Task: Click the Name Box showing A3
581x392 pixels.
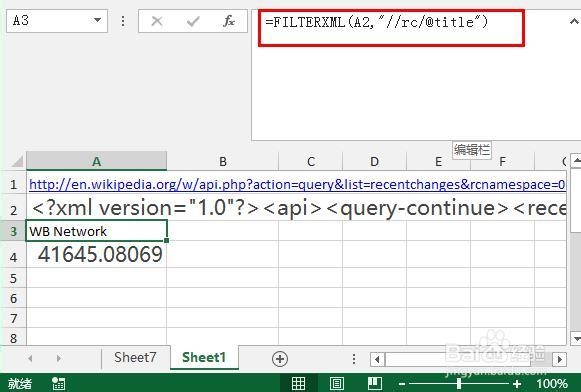Action: 57,21
